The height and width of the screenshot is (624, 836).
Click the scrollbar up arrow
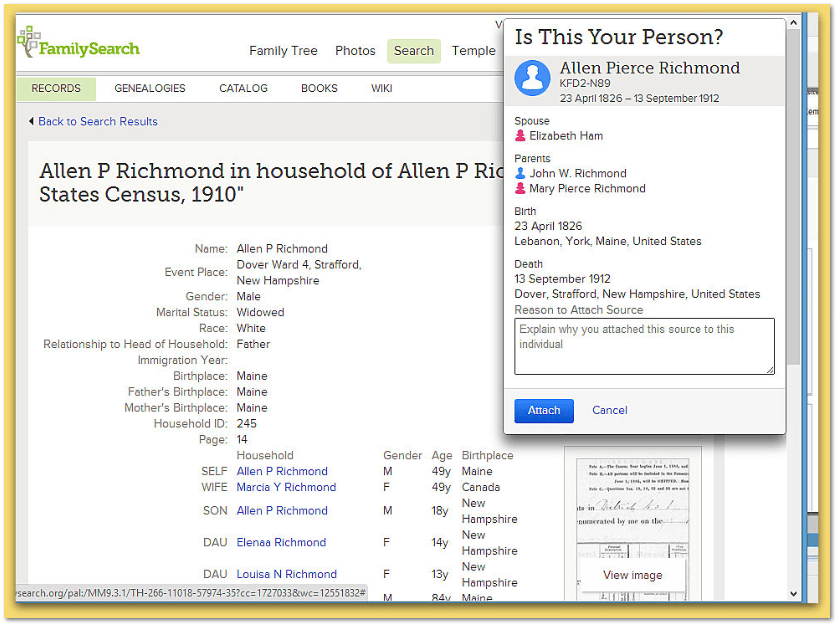pos(793,23)
